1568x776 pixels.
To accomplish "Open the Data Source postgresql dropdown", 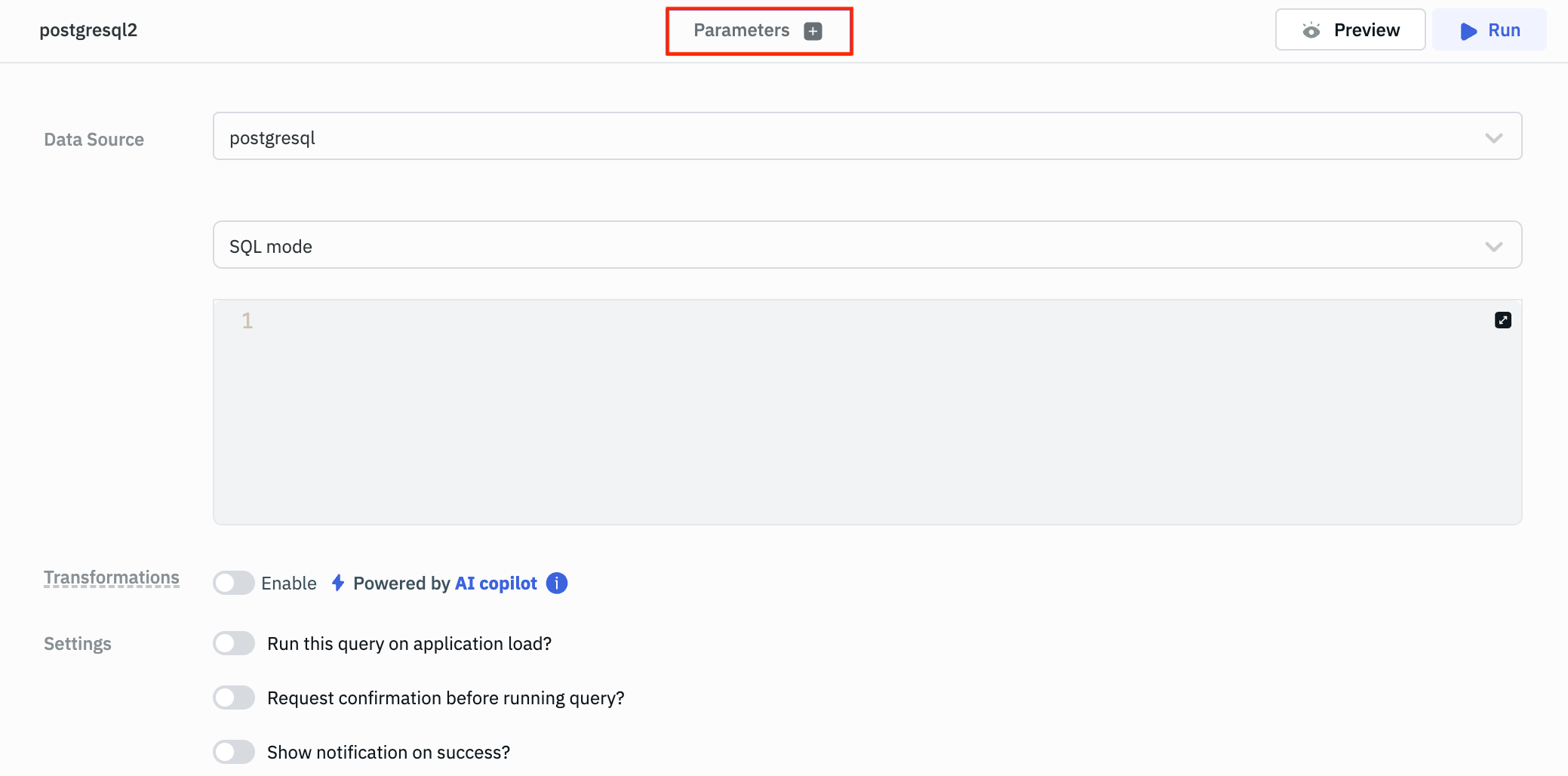I will click(866, 137).
